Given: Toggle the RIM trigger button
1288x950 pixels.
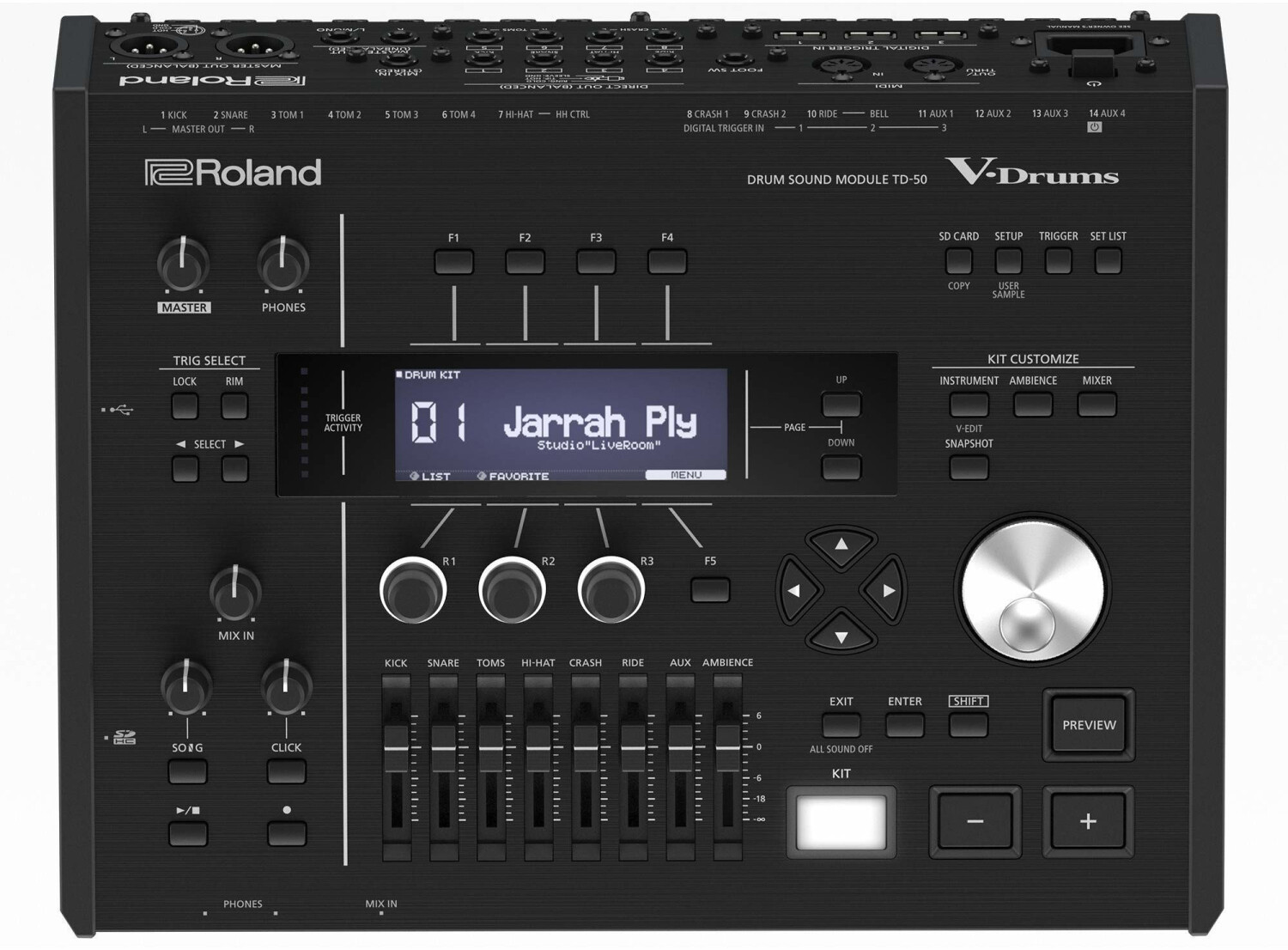Looking at the screenshot, I should (x=234, y=406).
